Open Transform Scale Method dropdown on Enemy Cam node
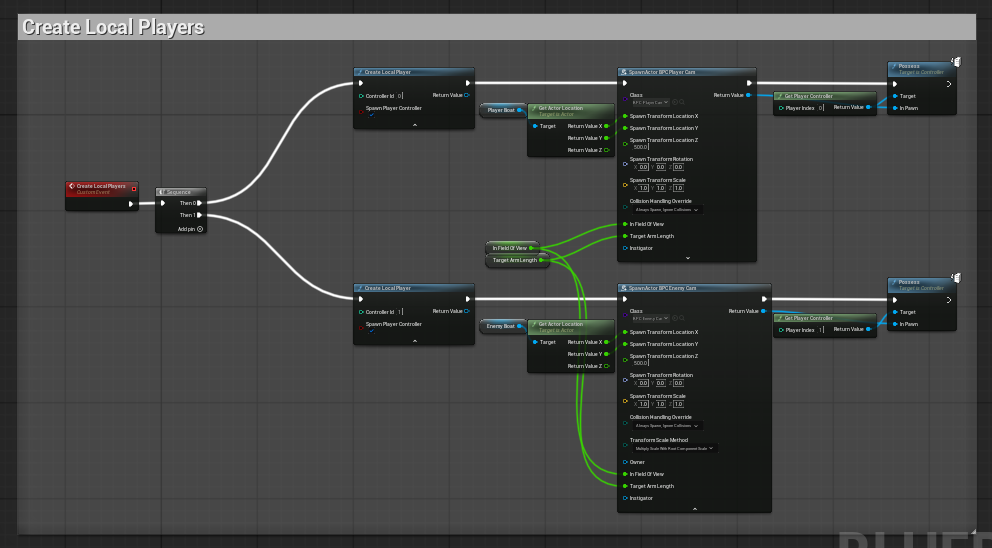 click(x=674, y=448)
